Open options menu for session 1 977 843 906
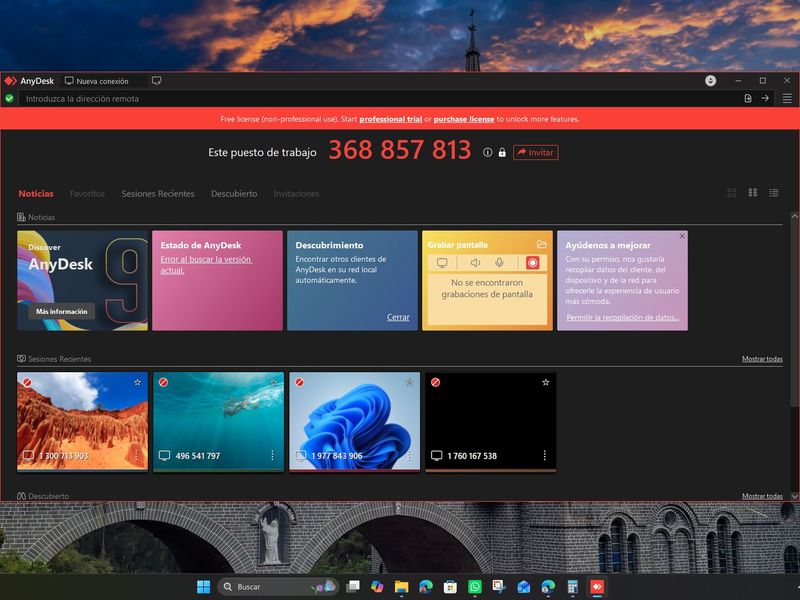This screenshot has height=600, width=800. [409, 455]
